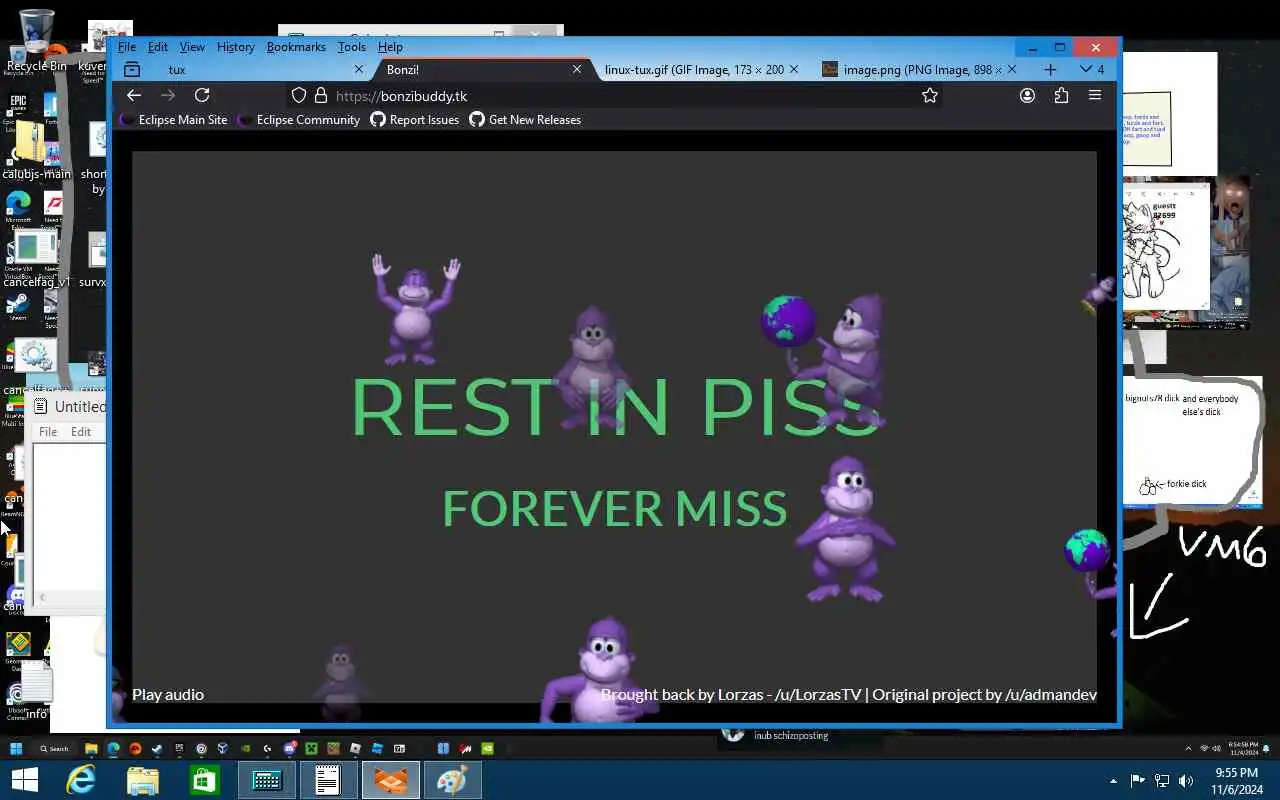Open Report Issues GitHub bookmark

coord(415,120)
